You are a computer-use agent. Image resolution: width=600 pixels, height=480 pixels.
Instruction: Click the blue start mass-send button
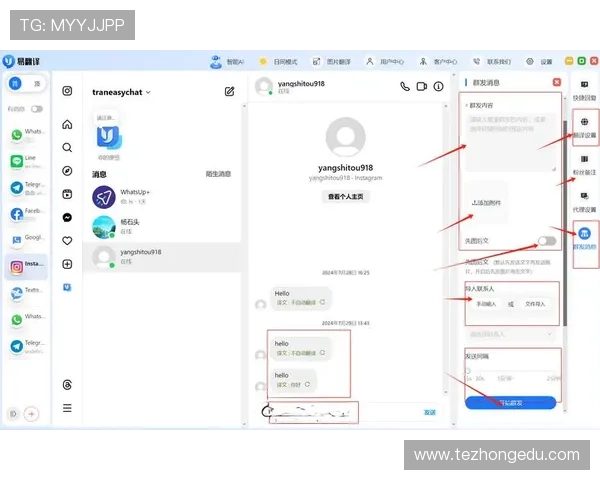tap(511, 402)
